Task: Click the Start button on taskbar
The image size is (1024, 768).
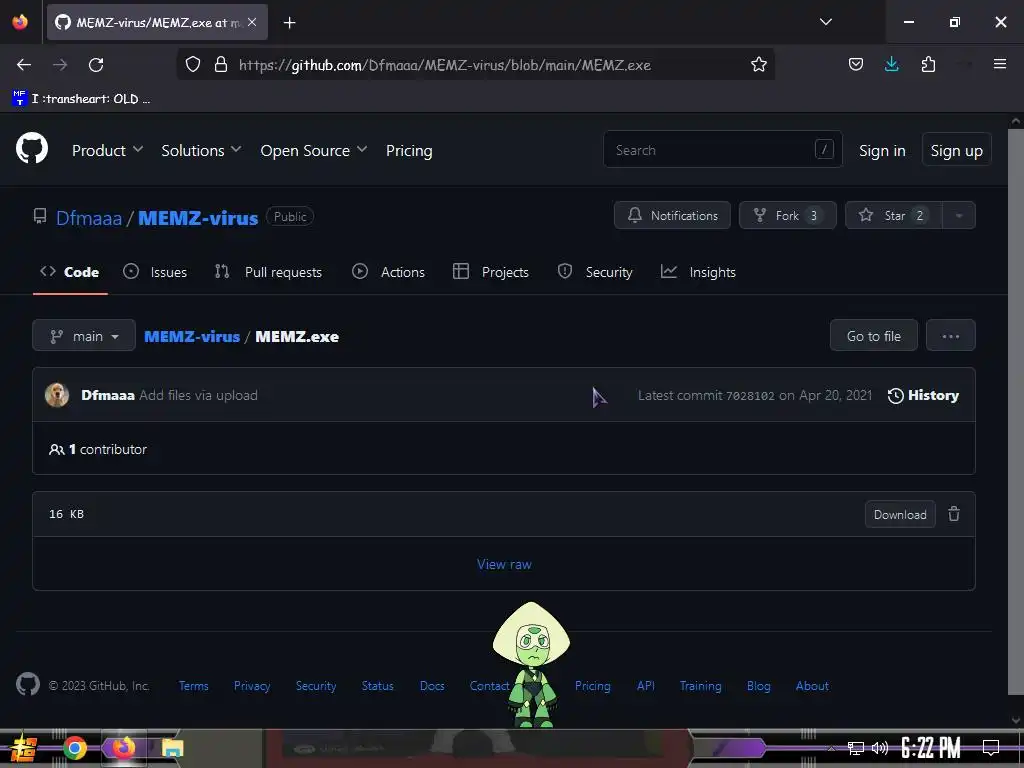Action: [24, 748]
